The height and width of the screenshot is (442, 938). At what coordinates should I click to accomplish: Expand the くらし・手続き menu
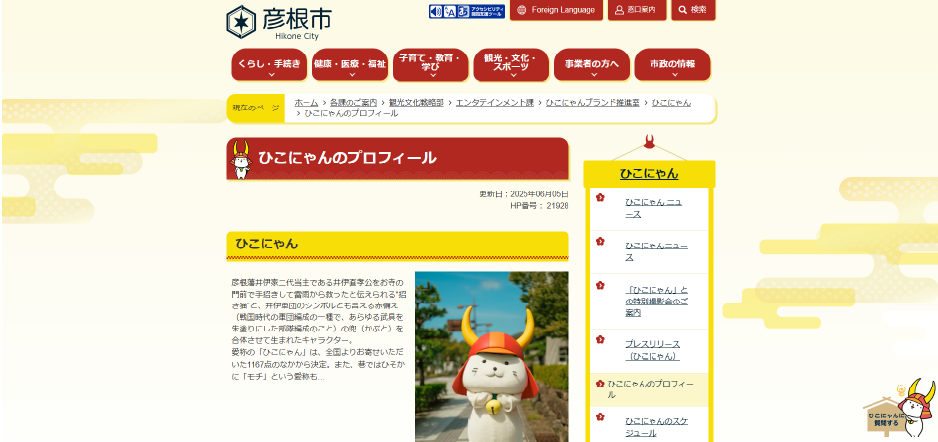(x=268, y=65)
